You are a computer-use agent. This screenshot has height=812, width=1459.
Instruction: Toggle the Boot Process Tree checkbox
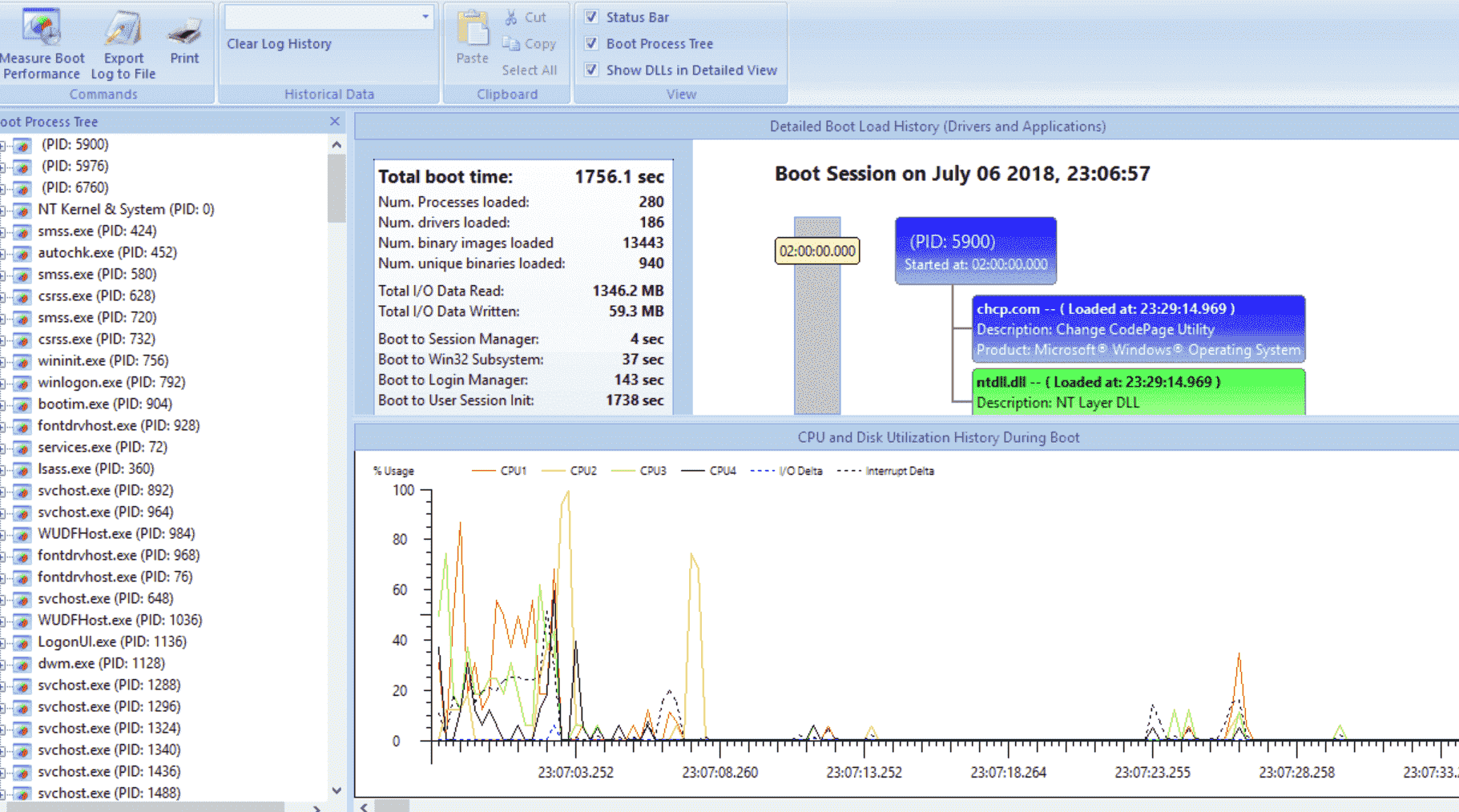[591, 43]
